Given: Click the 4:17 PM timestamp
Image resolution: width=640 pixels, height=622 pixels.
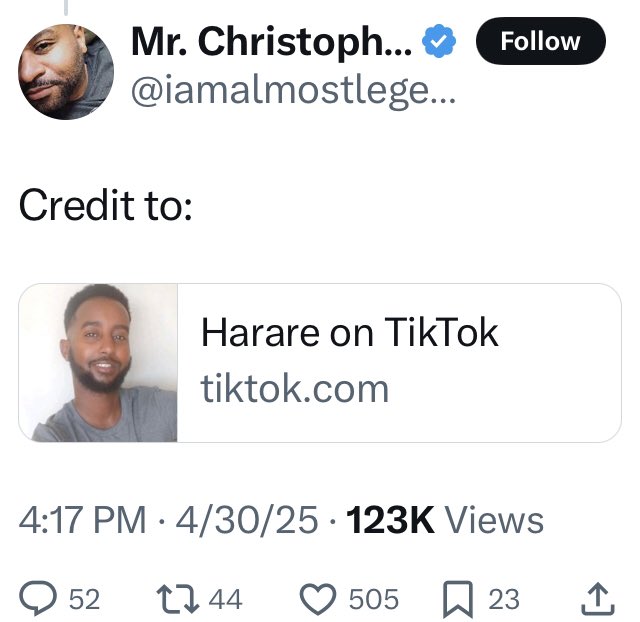Looking at the screenshot, I should coord(82,520).
